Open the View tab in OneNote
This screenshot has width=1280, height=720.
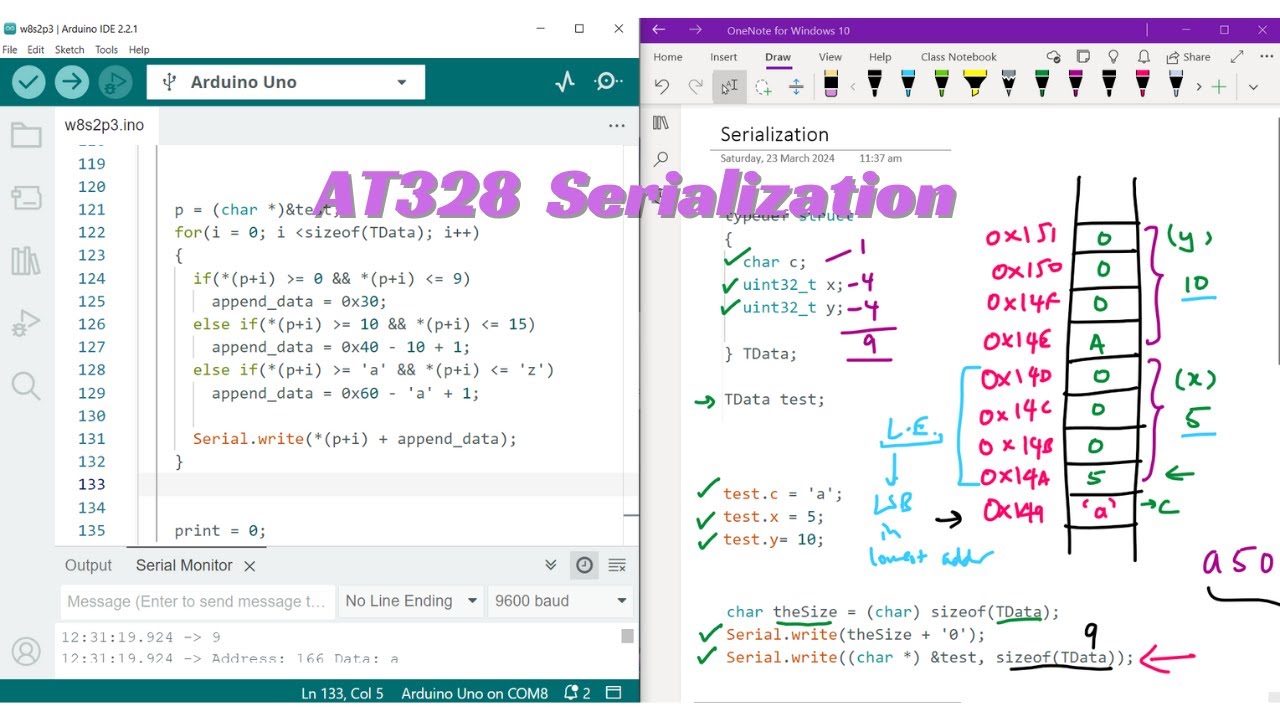click(830, 57)
